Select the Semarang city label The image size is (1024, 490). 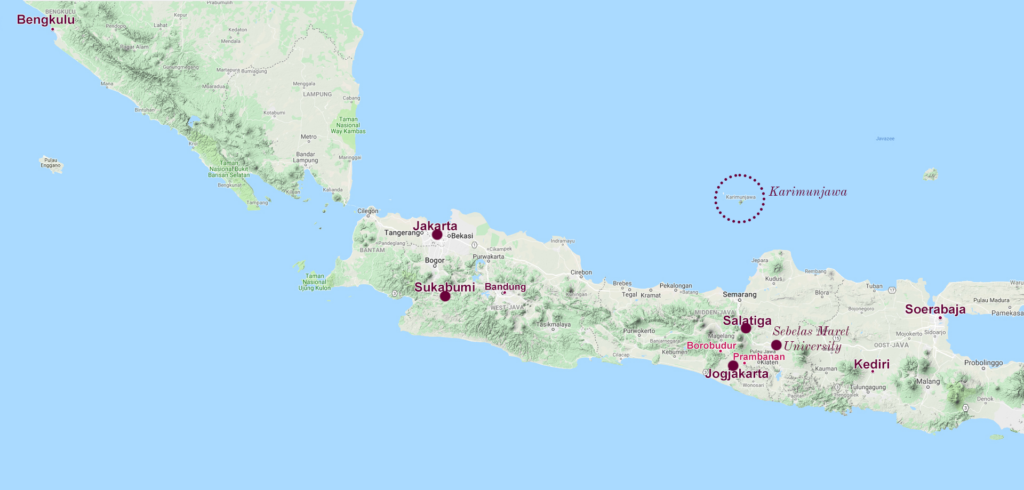(x=738, y=294)
